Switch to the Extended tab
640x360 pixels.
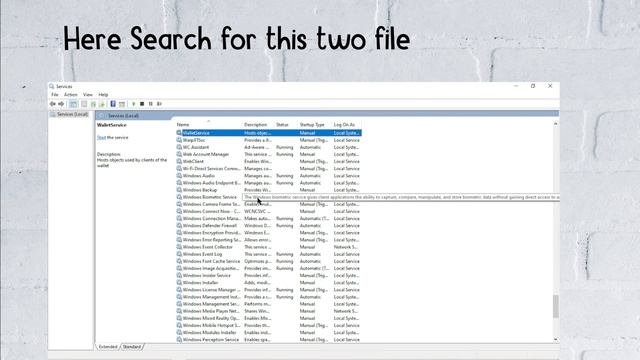(108, 347)
